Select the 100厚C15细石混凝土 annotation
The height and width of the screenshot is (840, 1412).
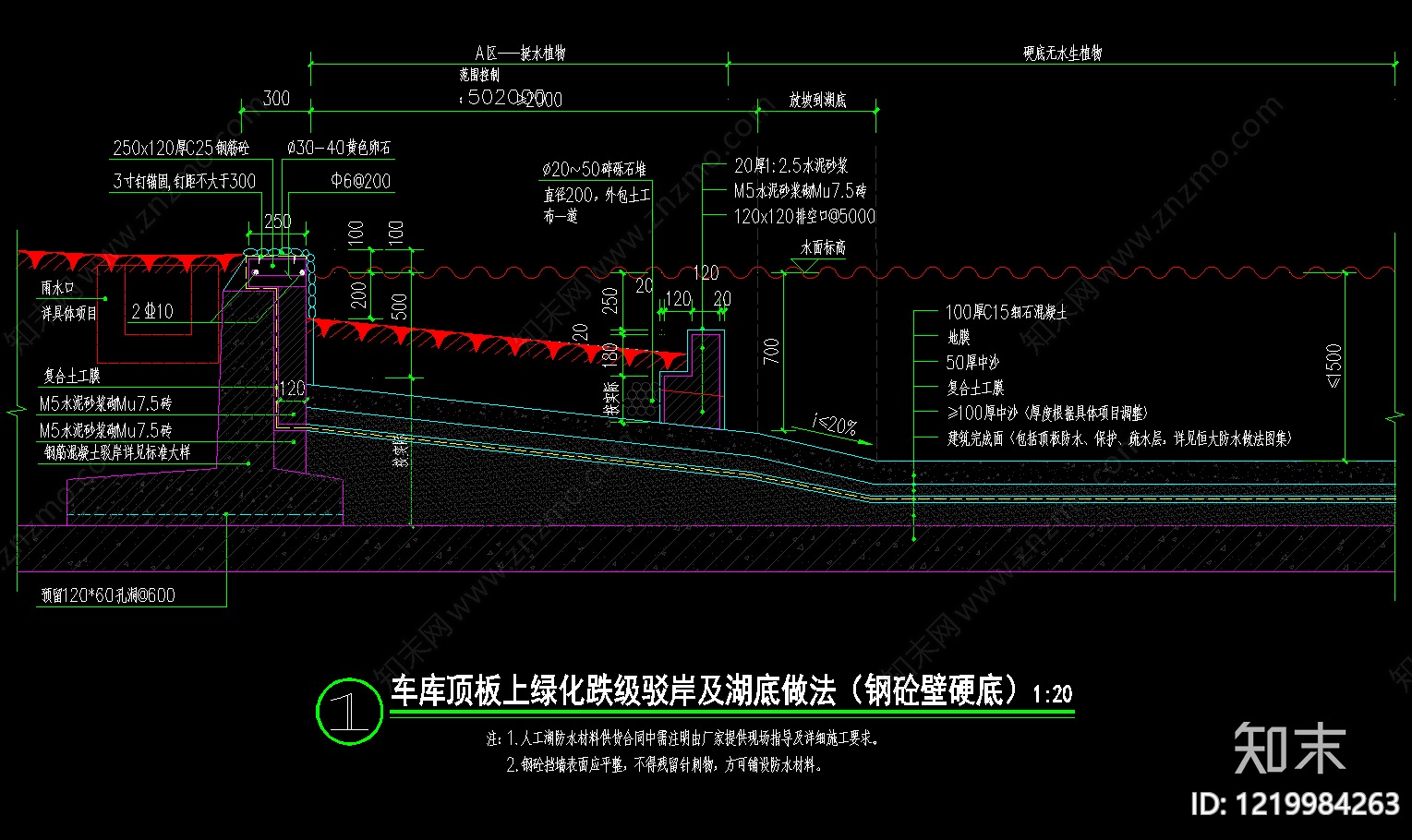click(x=1006, y=313)
